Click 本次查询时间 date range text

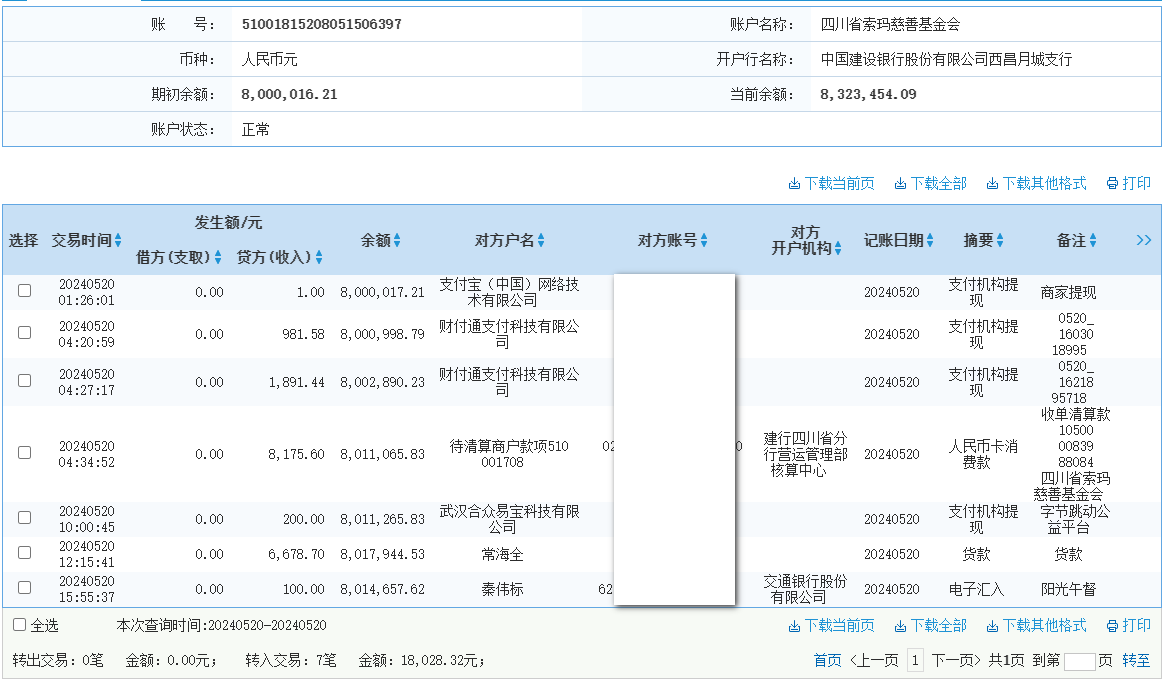pos(221,625)
